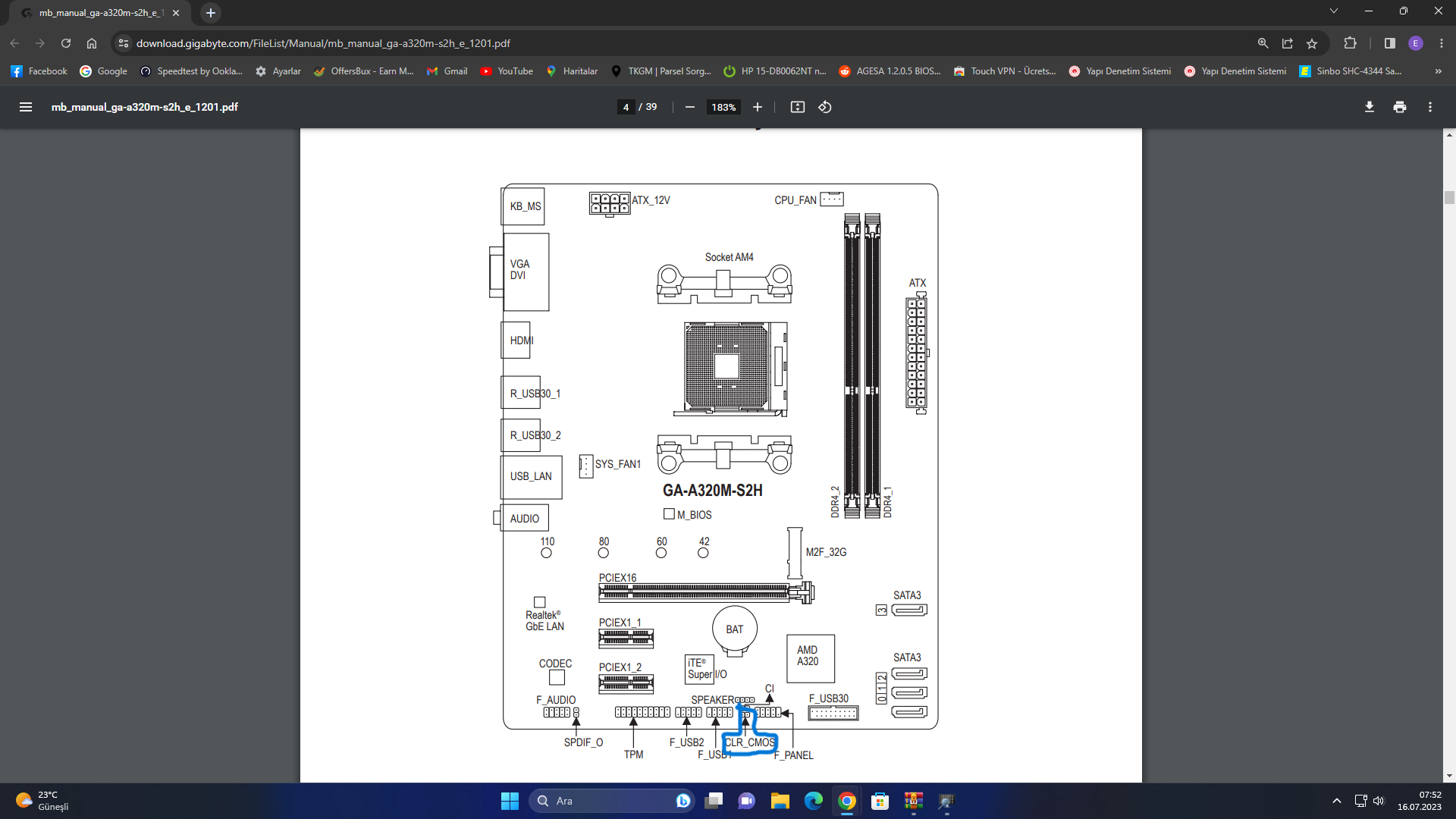Open the Haritalar bookmark
The width and height of the screenshot is (1456, 819).
[x=573, y=71]
